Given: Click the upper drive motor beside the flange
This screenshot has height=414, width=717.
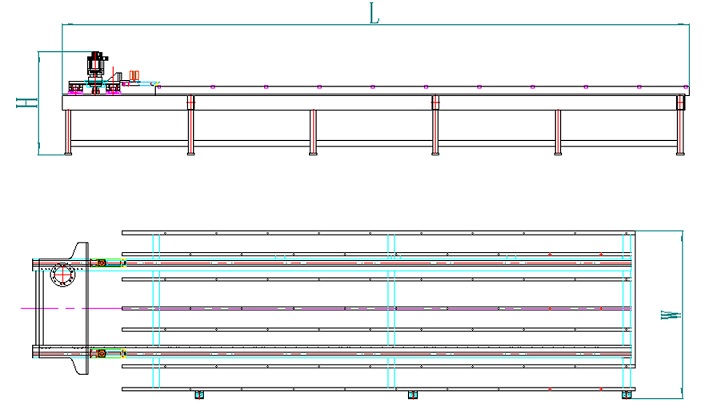Looking at the screenshot, I should click(100, 263).
